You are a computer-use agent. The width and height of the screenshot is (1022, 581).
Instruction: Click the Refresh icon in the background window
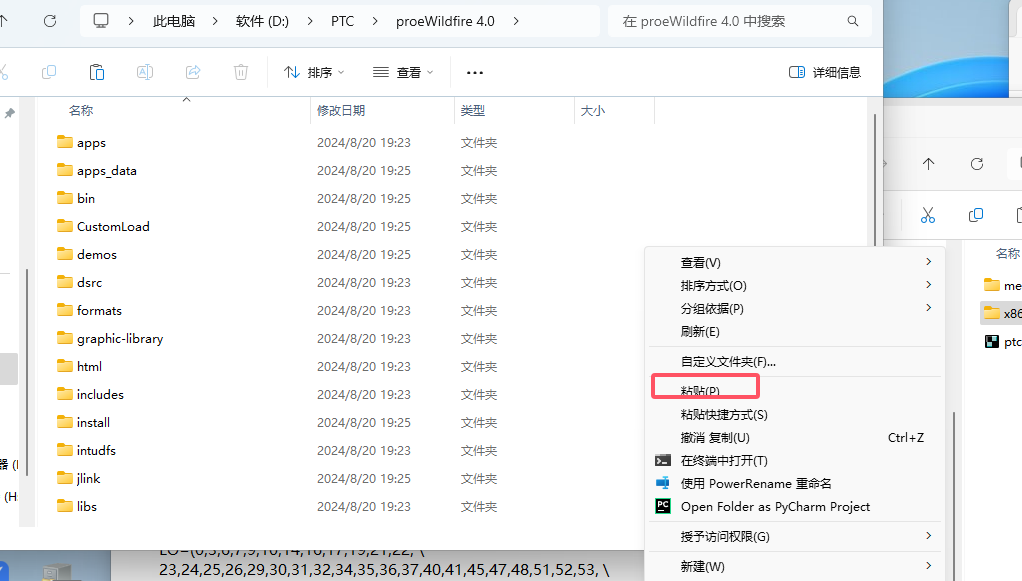pos(977,164)
